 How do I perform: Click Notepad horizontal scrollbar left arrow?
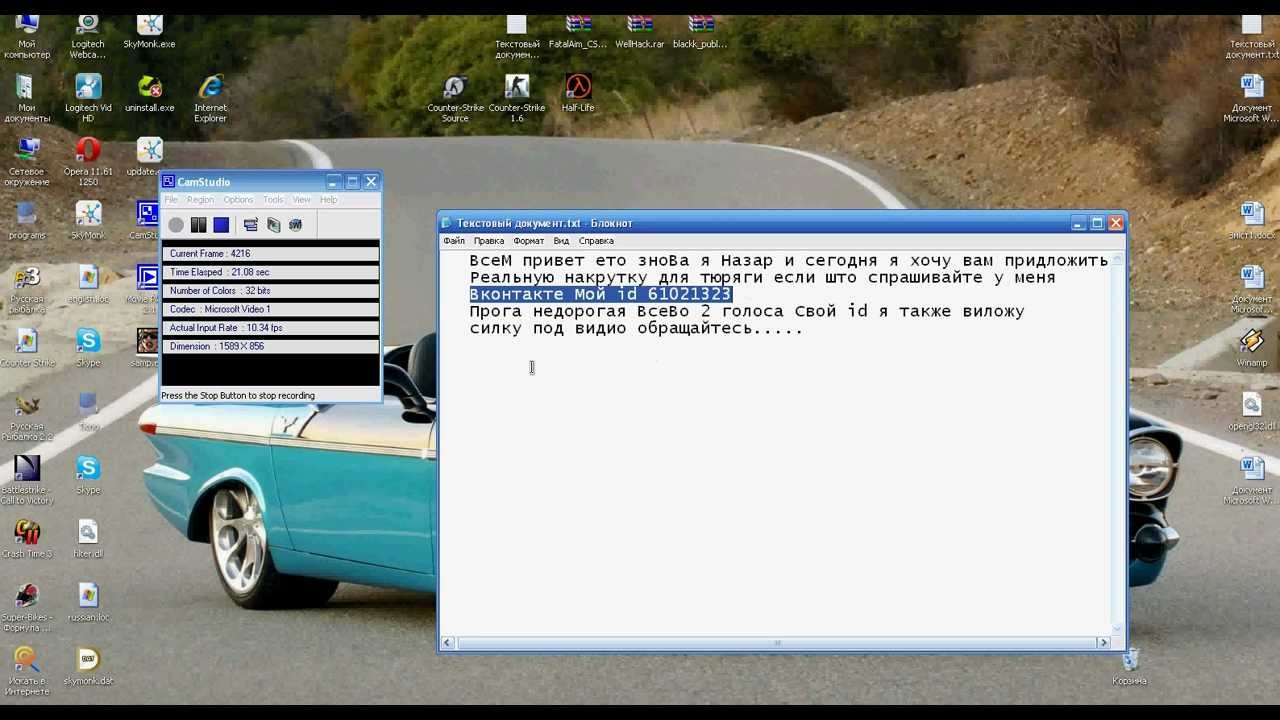(448, 643)
